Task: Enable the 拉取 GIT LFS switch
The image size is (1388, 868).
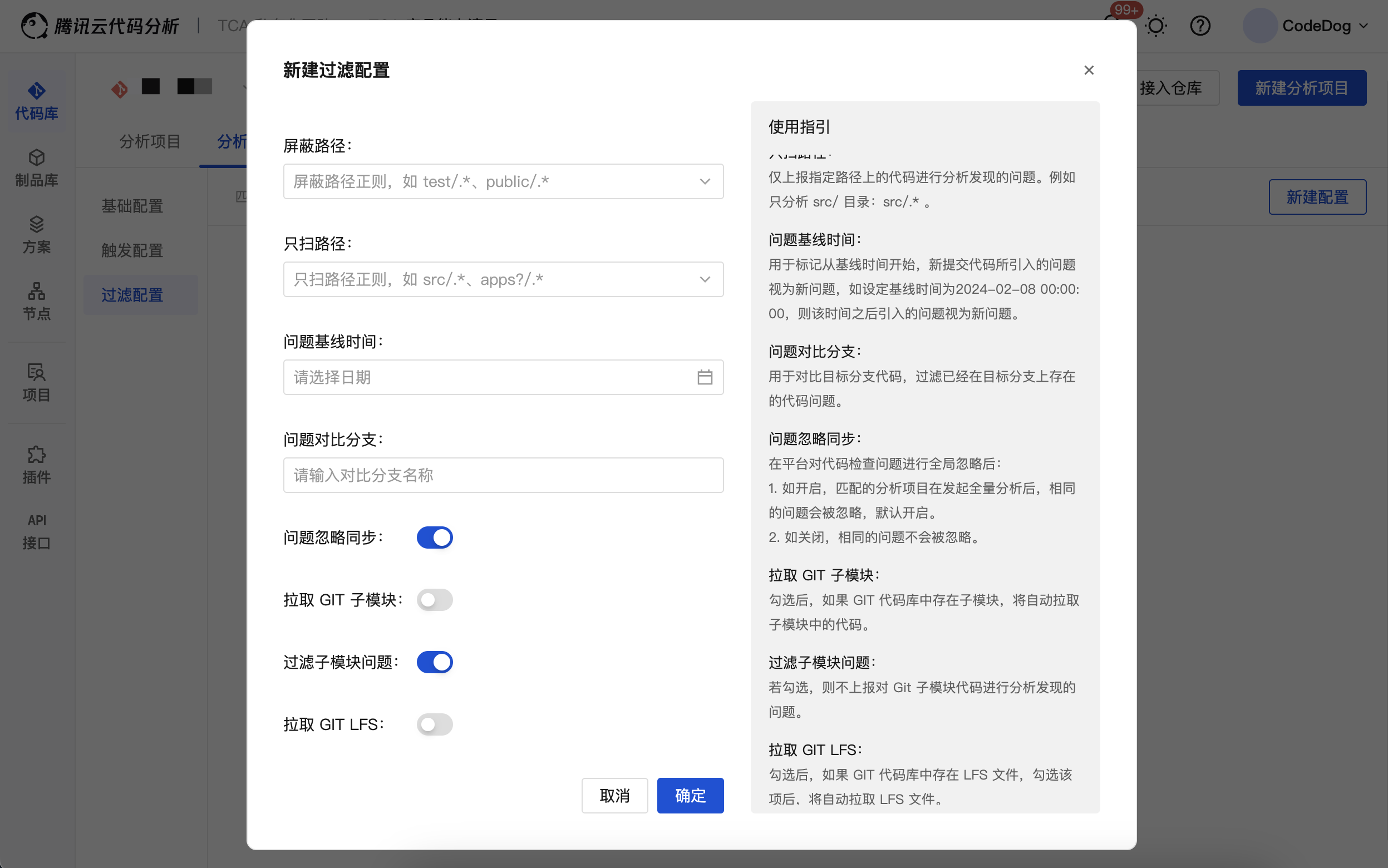Action: pos(435,724)
